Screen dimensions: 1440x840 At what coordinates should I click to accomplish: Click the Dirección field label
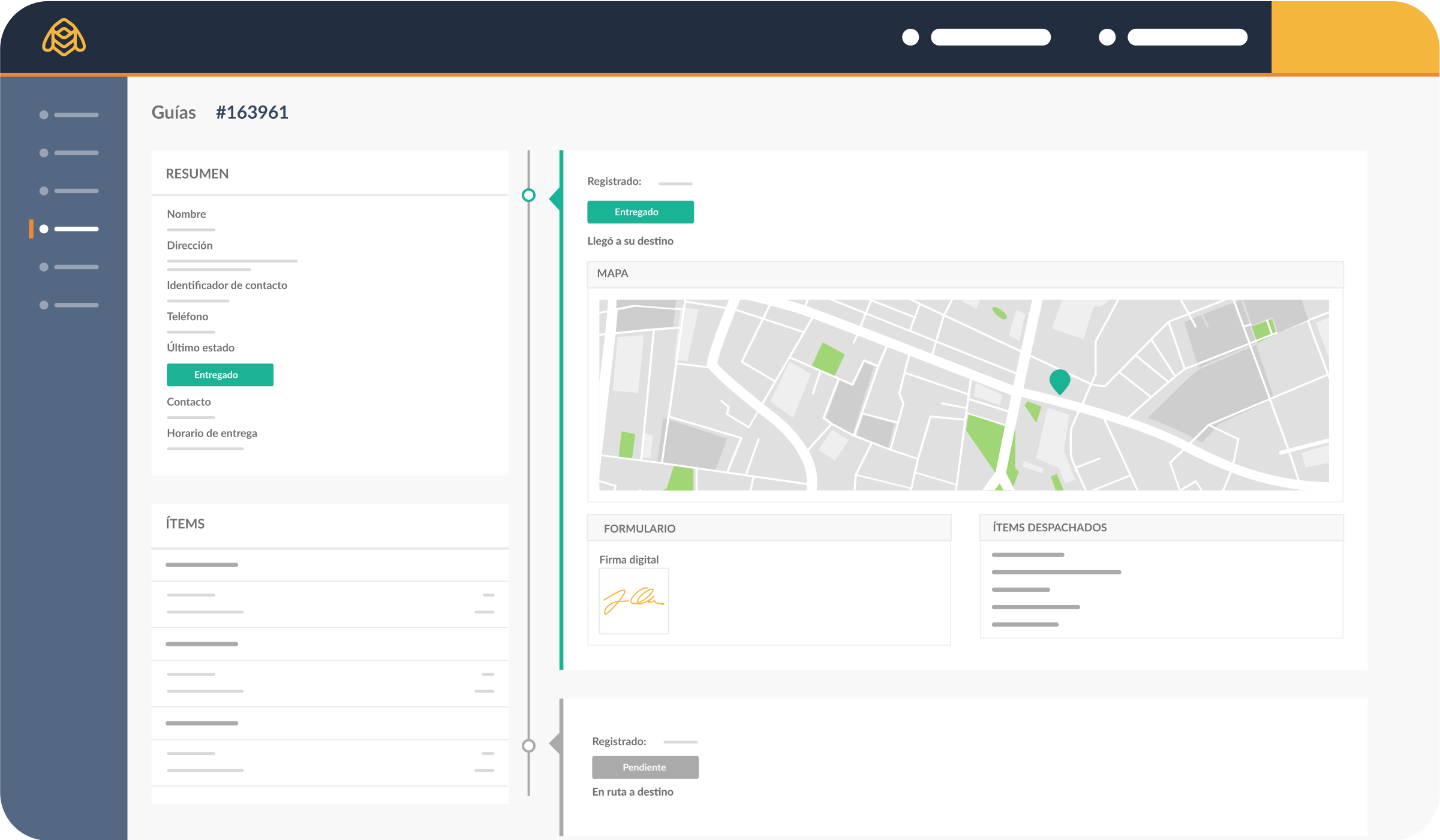[190, 245]
